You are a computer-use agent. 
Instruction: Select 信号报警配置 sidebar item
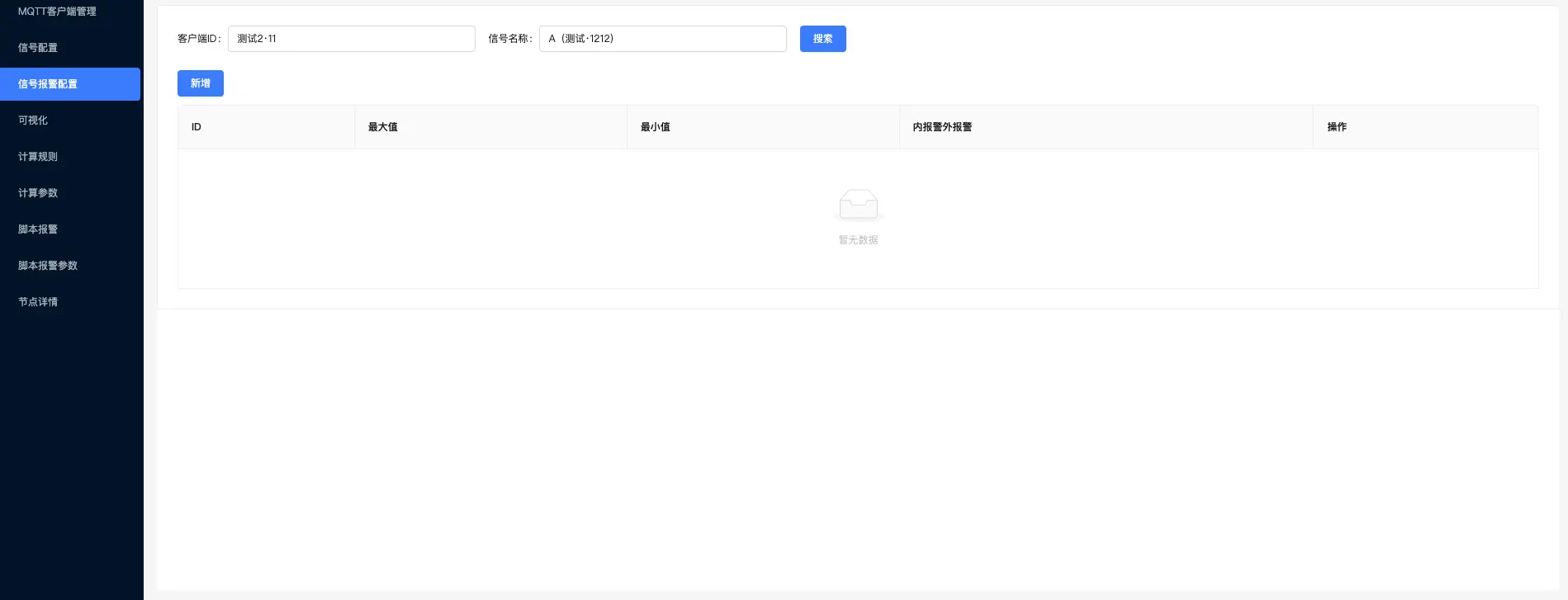[x=70, y=84]
